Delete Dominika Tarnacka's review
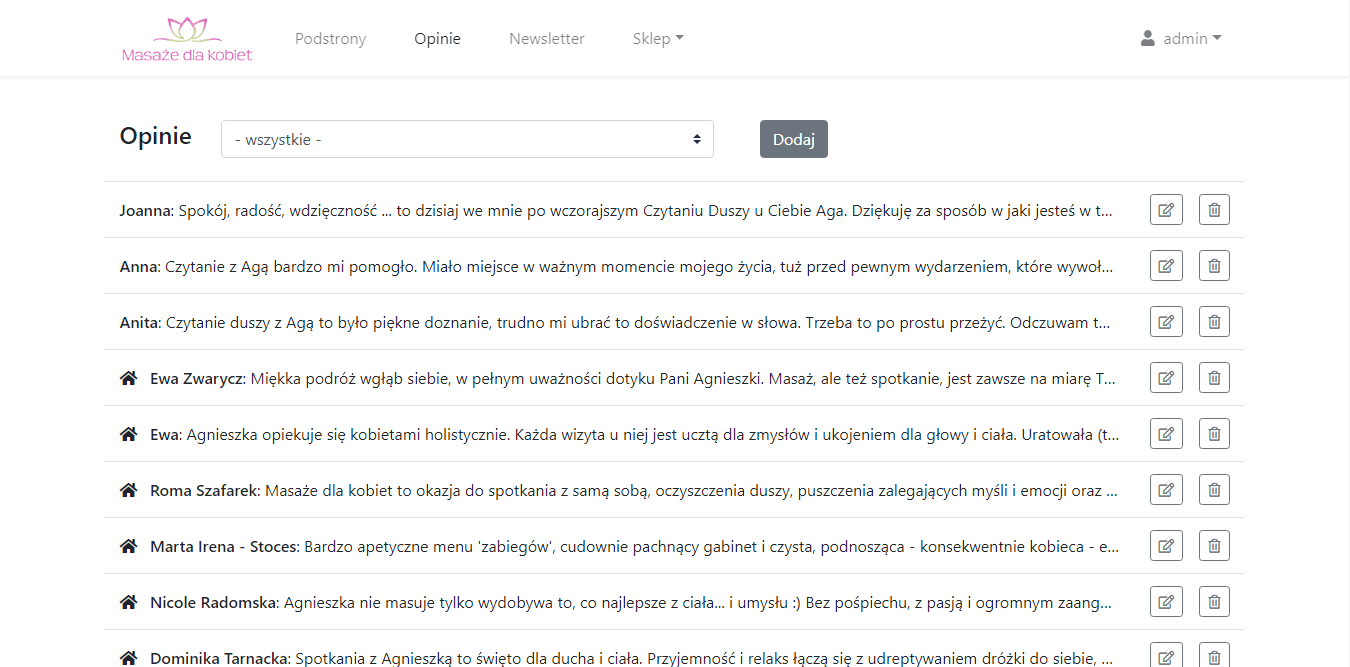1350x667 pixels. pyautogui.click(x=1214, y=655)
